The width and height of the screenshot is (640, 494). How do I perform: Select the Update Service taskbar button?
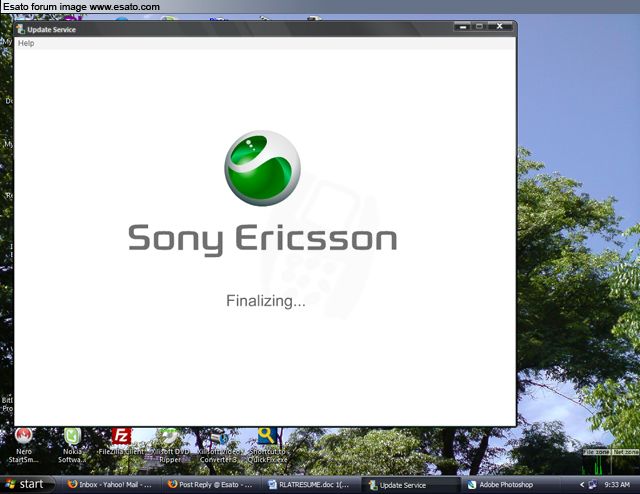411,485
